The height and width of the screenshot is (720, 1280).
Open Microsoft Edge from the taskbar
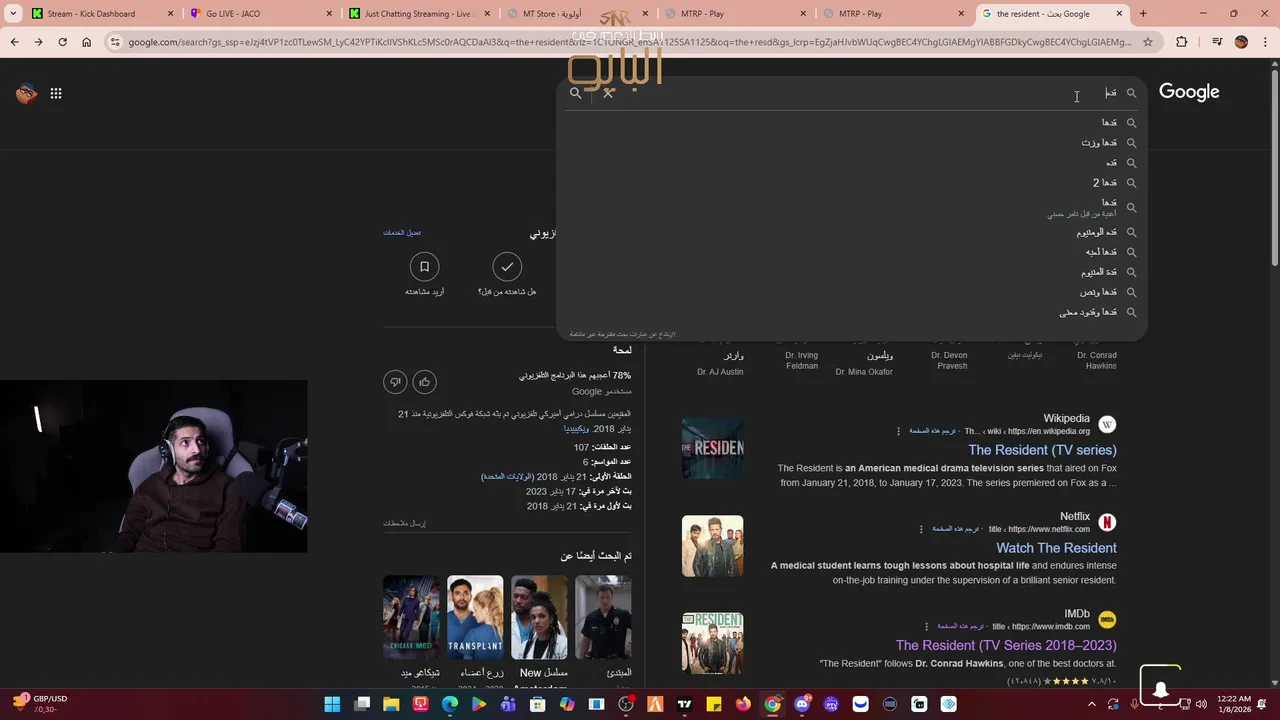[x=450, y=704]
